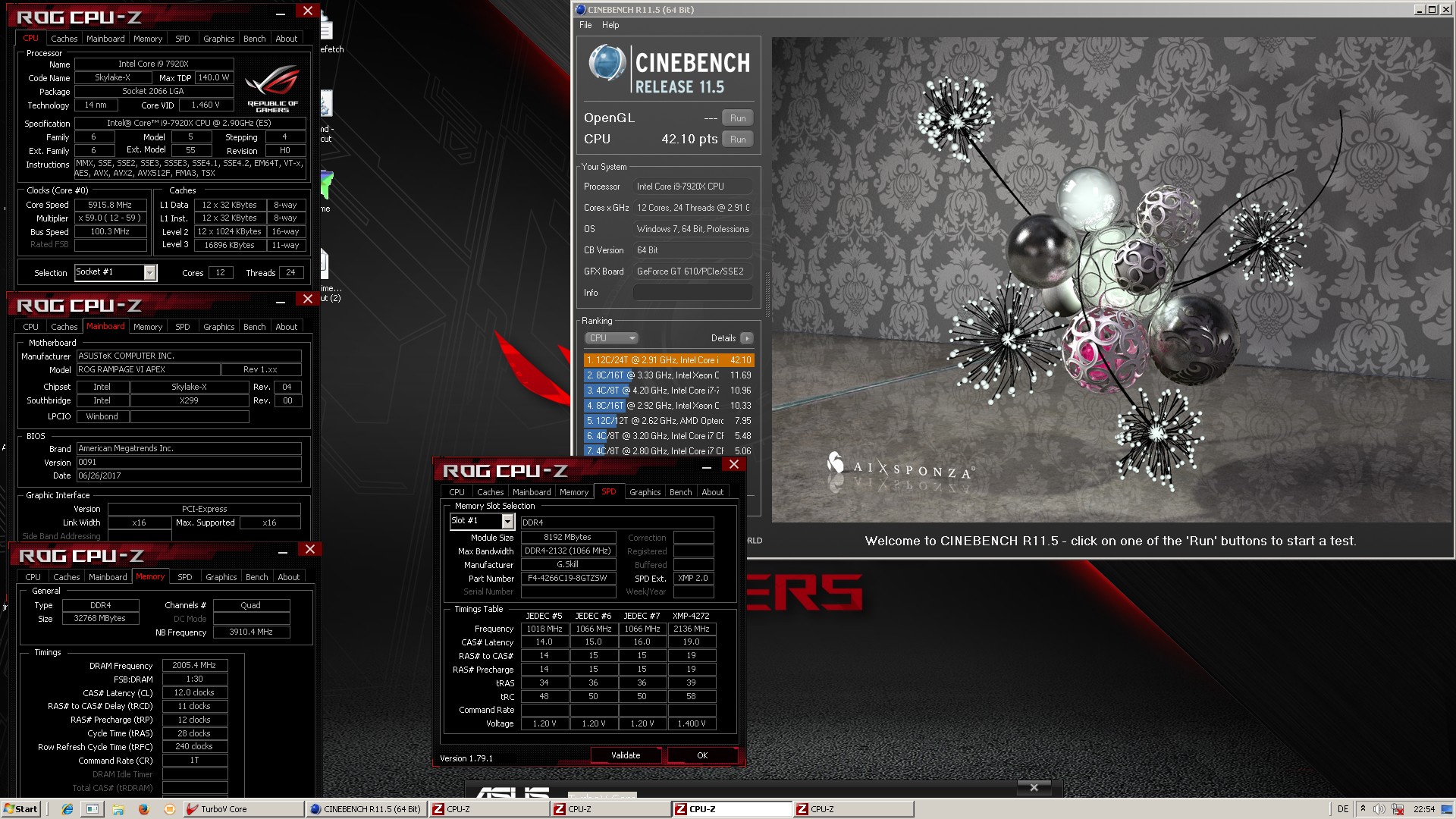Open the Windows Explorer folder icon in taskbar
The height and width of the screenshot is (819, 1456).
[x=118, y=809]
